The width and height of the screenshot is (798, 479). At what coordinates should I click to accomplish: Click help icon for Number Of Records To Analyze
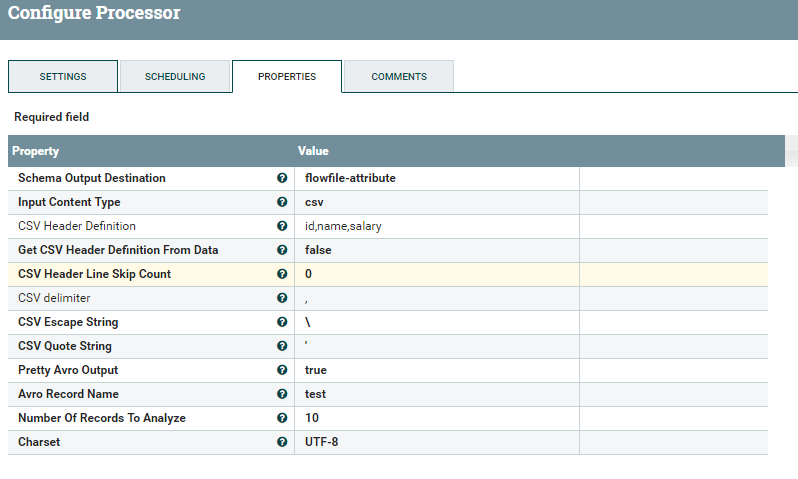click(282, 418)
